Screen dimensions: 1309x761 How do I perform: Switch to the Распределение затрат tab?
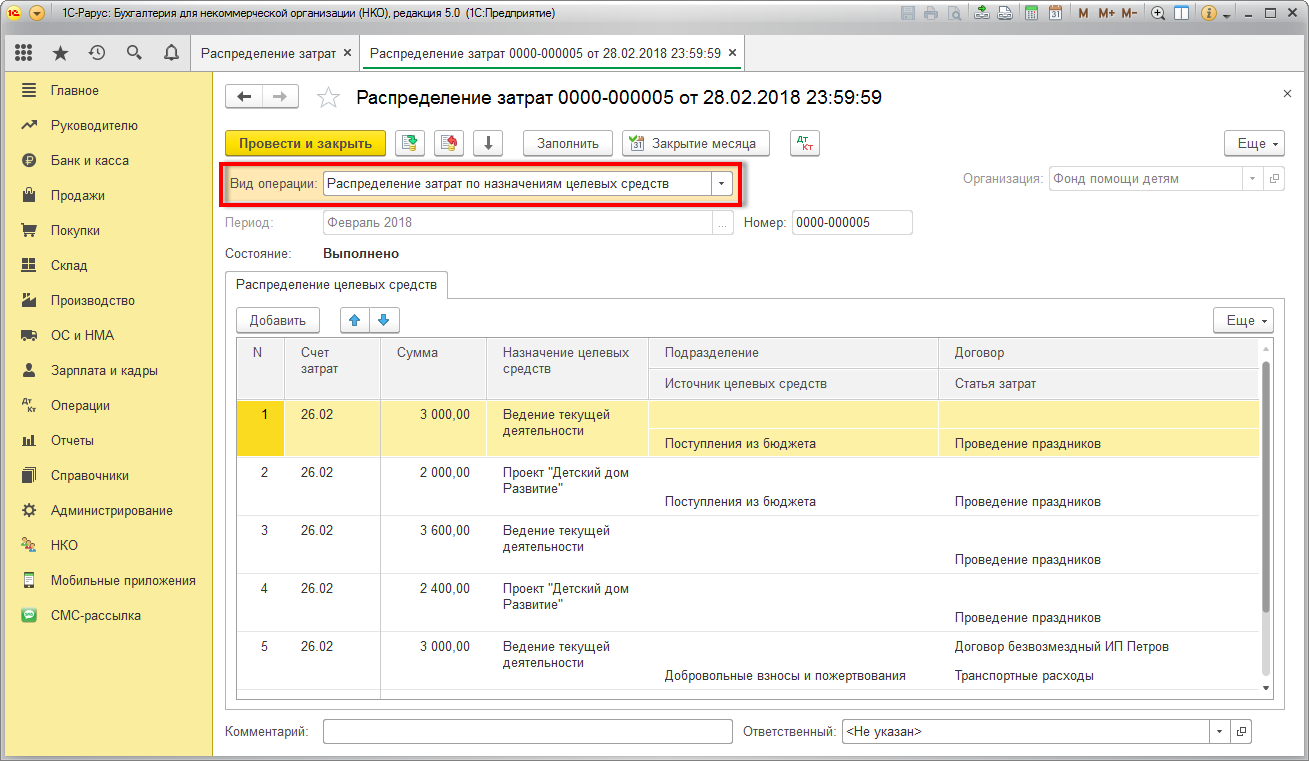pyautogui.click(x=268, y=53)
